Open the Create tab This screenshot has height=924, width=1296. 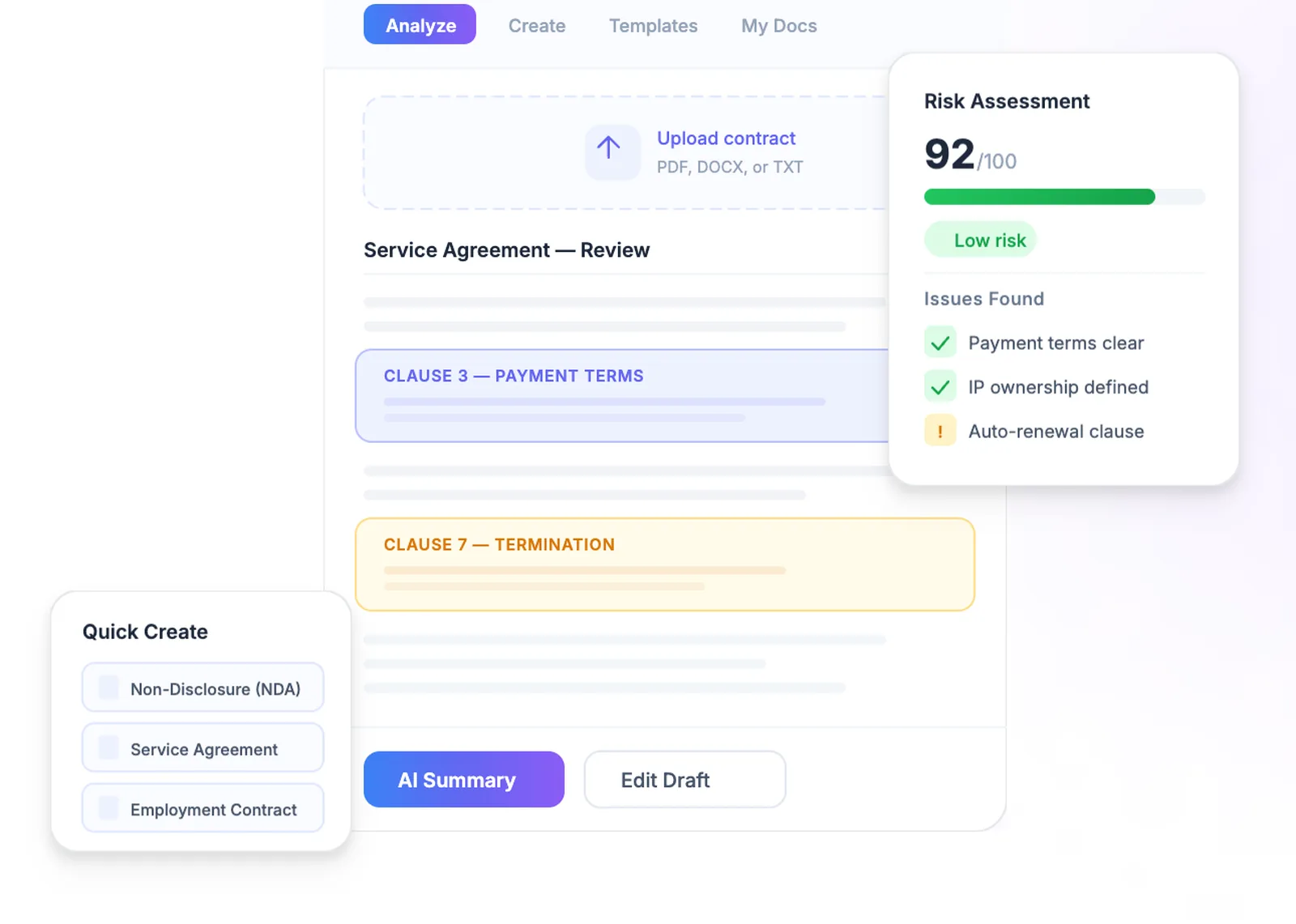pyautogui.click(x=537, y=26)
